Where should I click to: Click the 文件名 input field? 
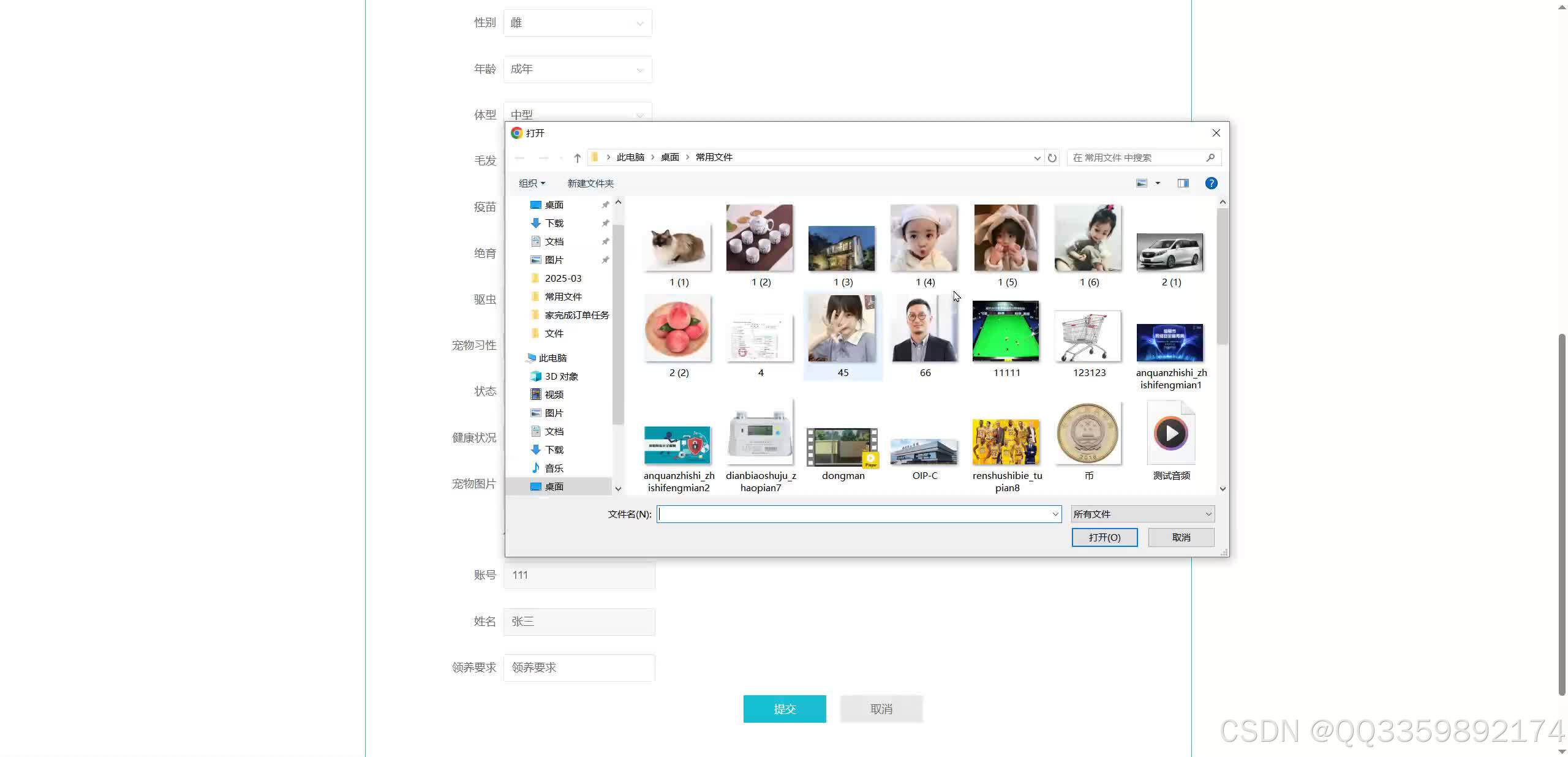coord(858,514)
